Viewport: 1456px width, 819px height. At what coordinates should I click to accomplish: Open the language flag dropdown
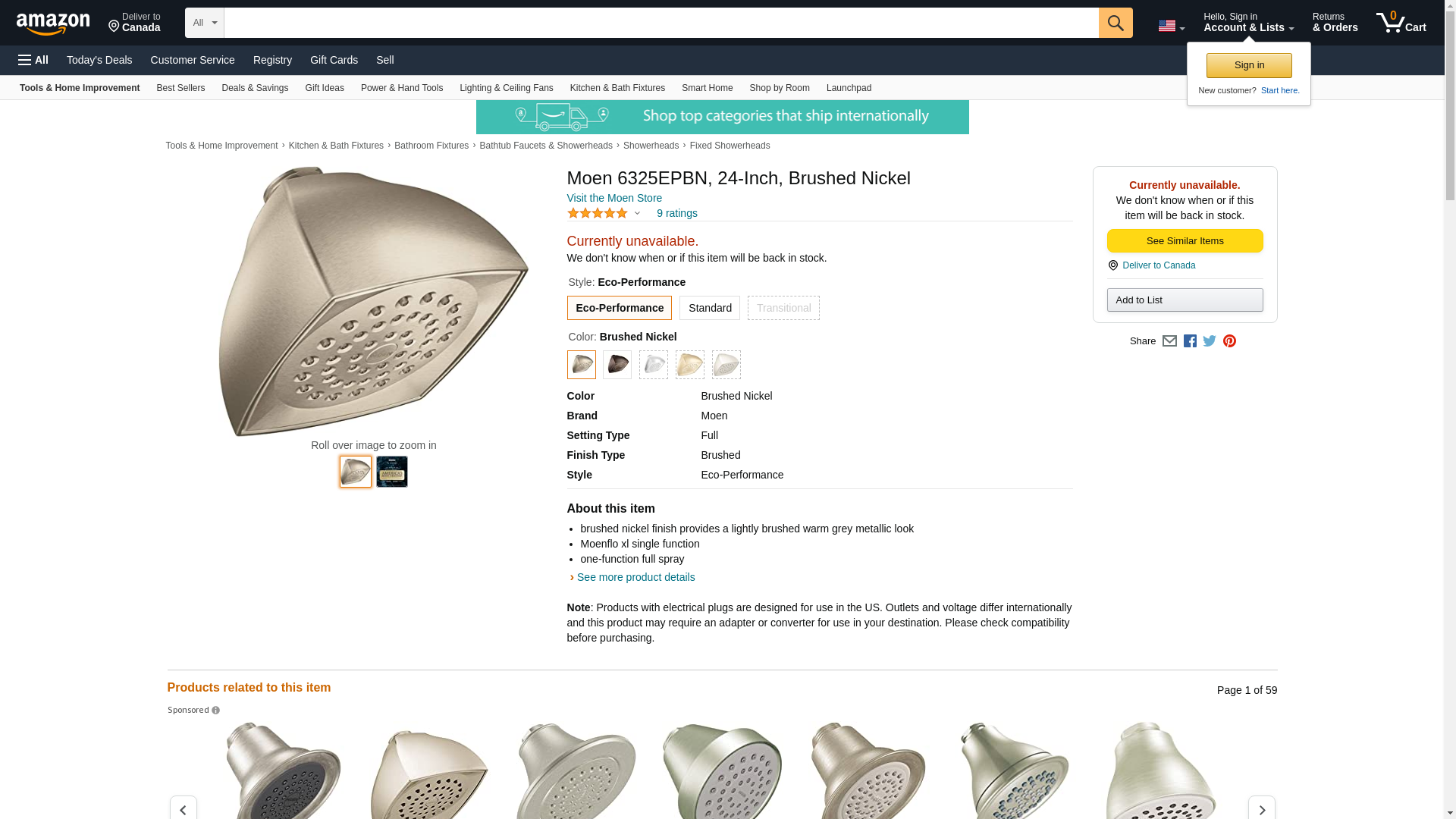click(x=1171, y=27)
